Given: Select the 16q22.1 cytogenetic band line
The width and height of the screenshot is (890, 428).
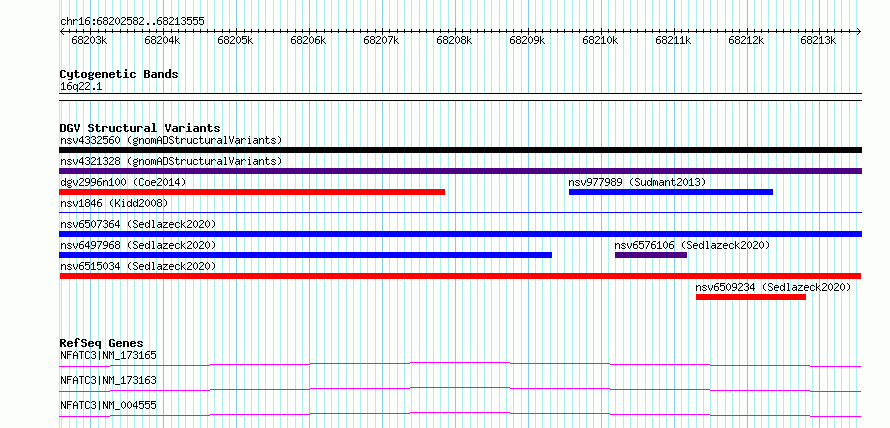Looking at the screenshot, I should [x=460, y=96].
